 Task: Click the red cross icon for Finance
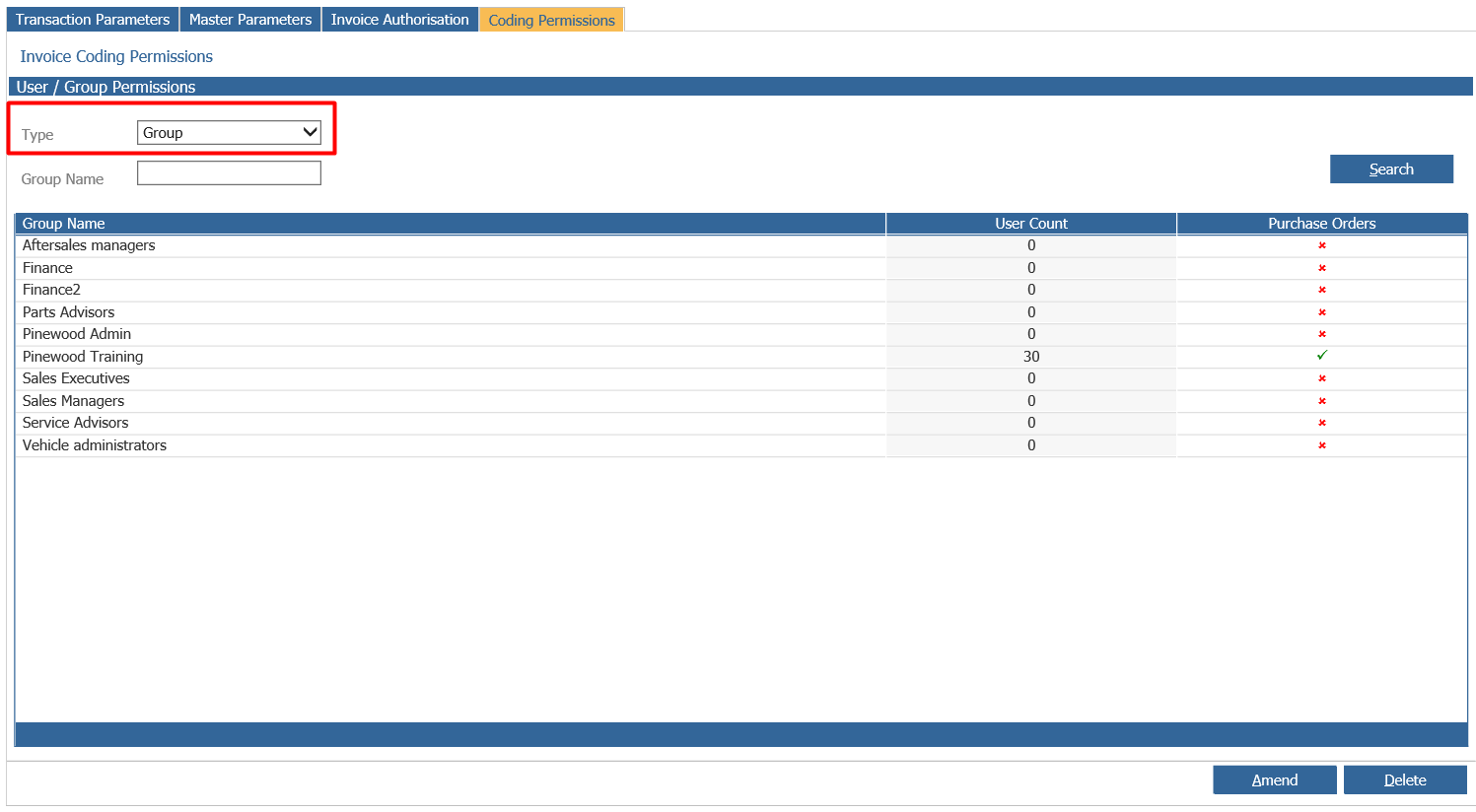click(1321, 267)
